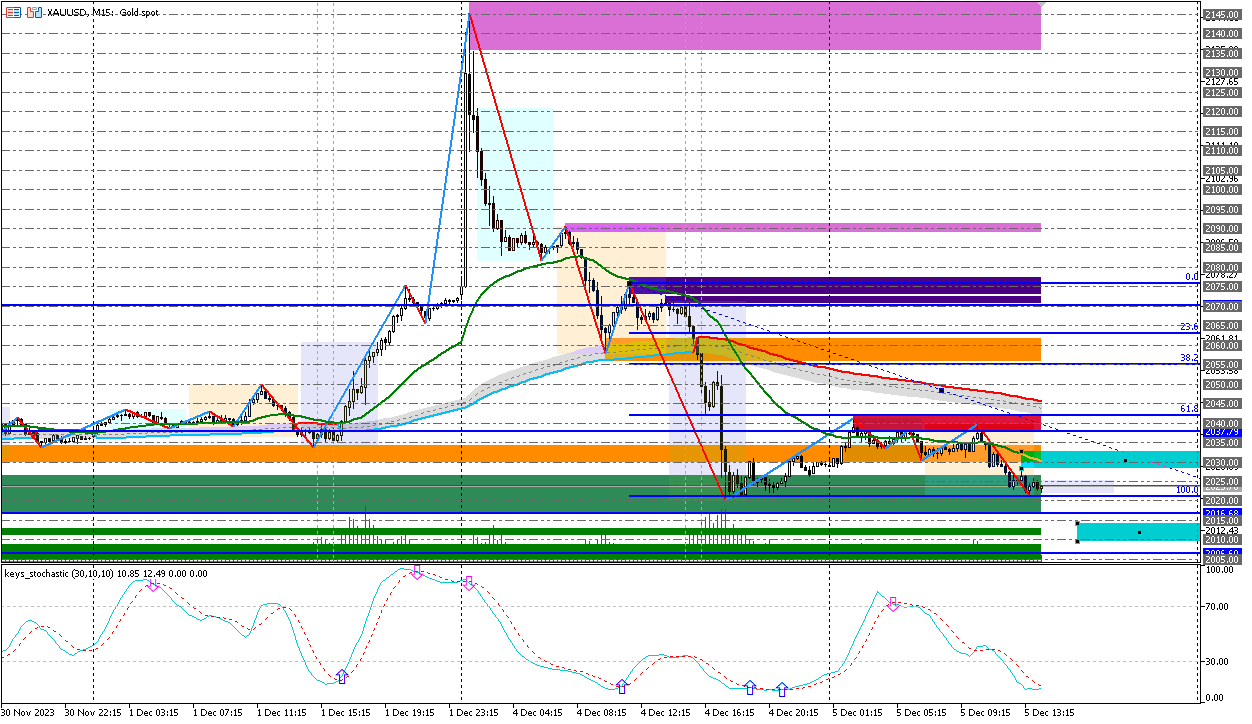This screenshot has width=1252, height=724.
Task: Click the '4 Dec 12:15' time label
Action: (668, 713)
